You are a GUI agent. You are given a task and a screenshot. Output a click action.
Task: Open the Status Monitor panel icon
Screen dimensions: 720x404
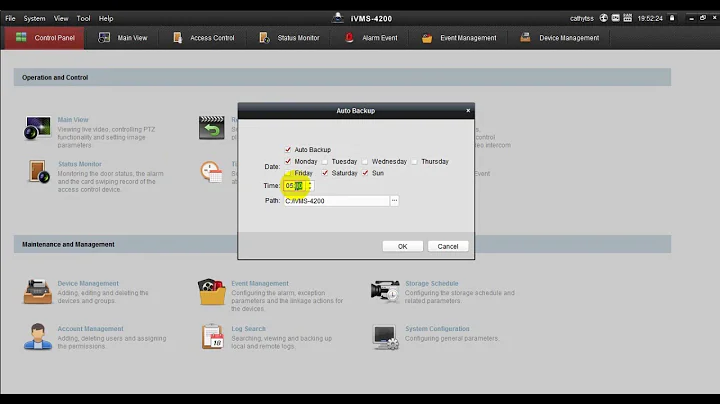[x=38, y=172]
